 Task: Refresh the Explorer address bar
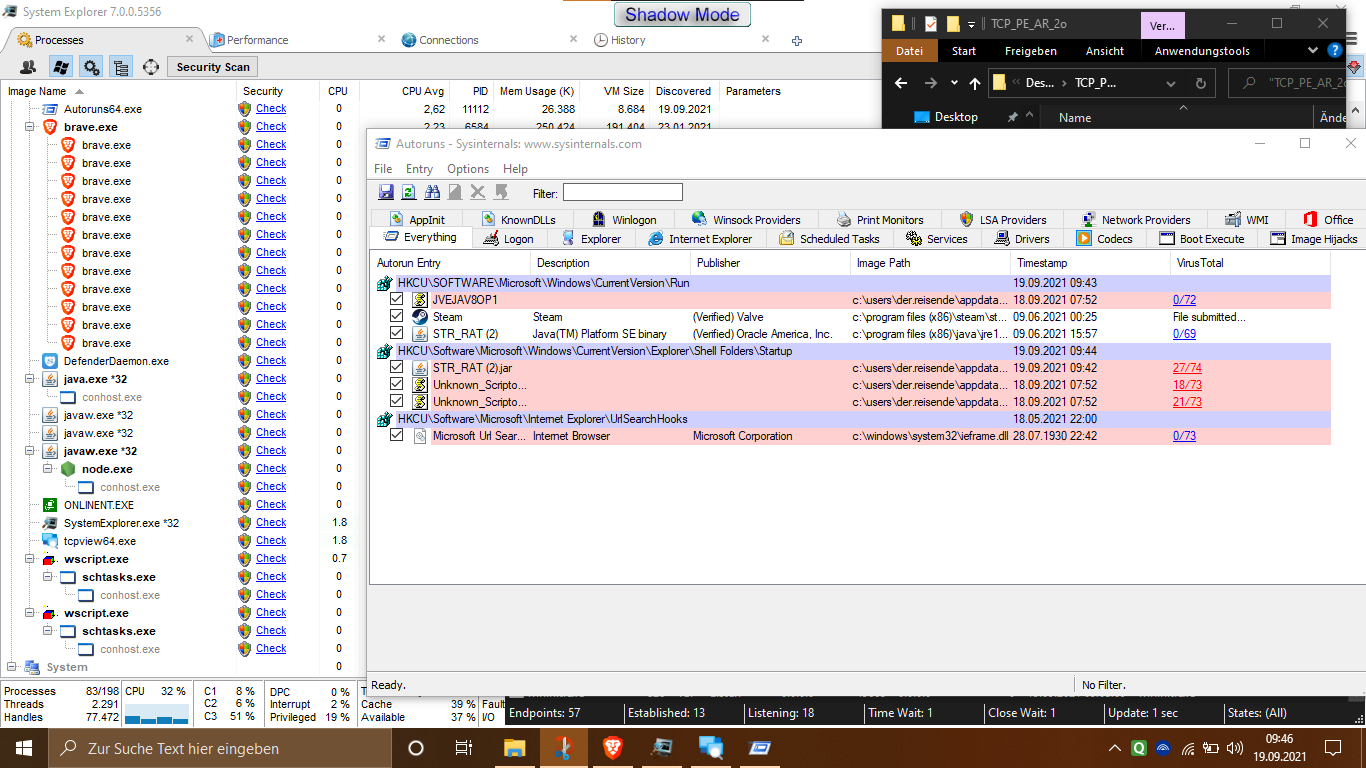pyautogui.click(x=1200, y=83)
